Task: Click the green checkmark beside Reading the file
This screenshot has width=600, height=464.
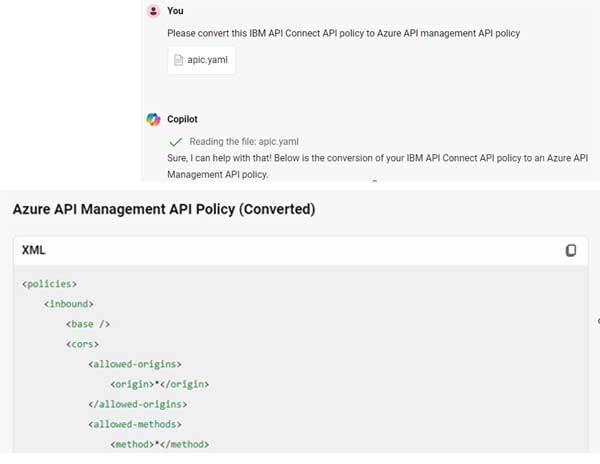Action: click(x=175, y=142)
